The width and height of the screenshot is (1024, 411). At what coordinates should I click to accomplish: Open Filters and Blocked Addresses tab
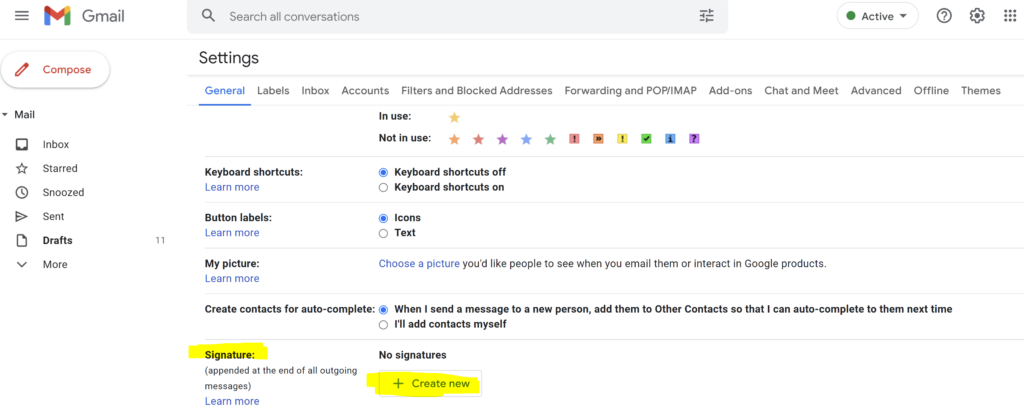click(x=476, y=91)
